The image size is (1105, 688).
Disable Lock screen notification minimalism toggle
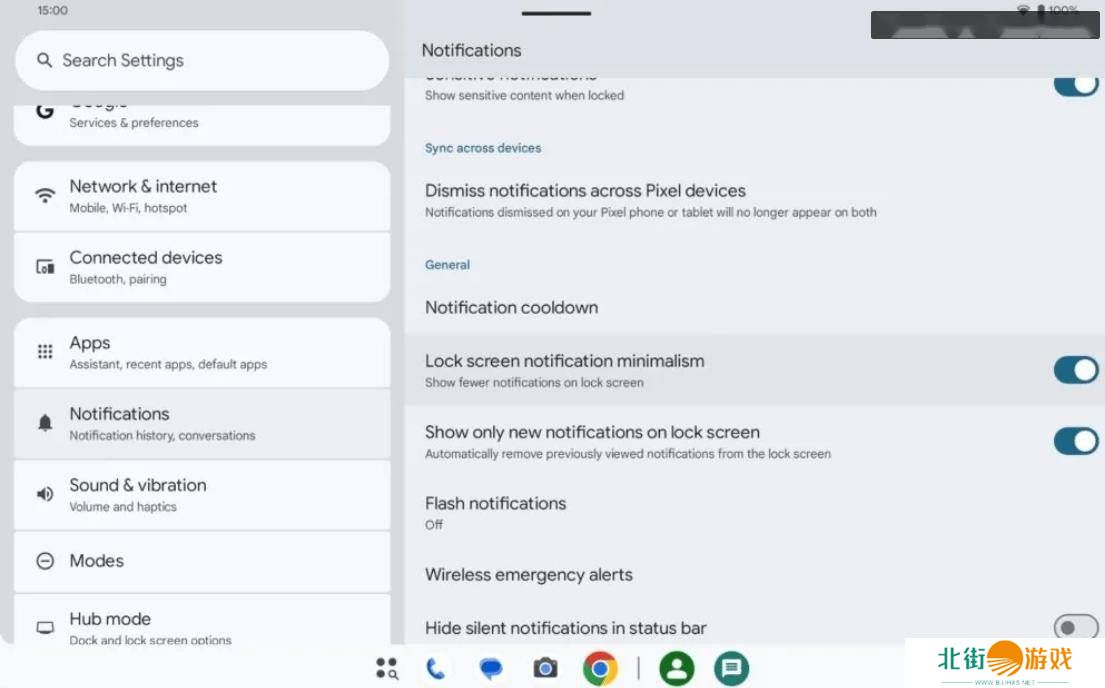(x=1075, y=370)
